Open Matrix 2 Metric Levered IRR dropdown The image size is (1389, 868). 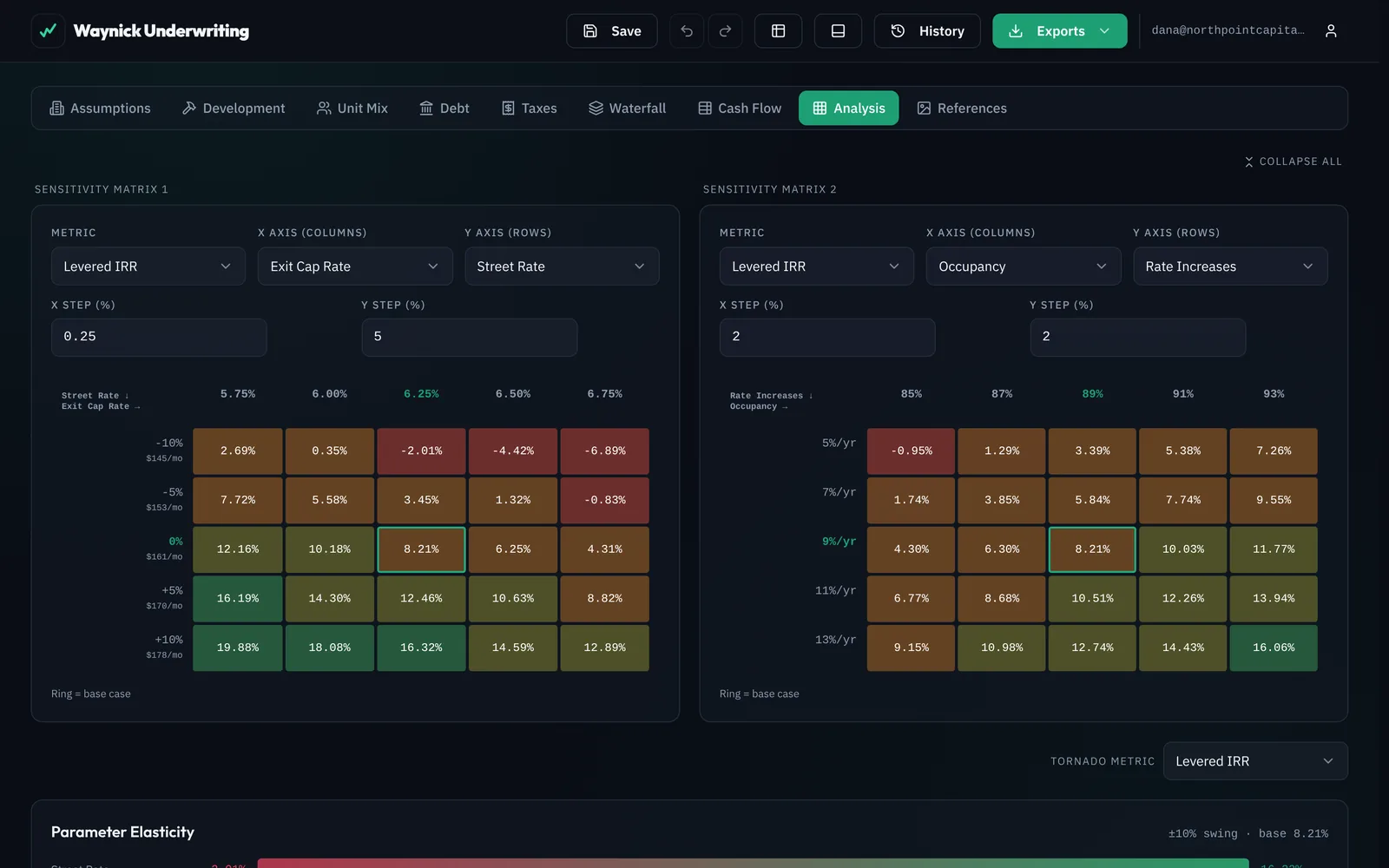tap(817, 266)
